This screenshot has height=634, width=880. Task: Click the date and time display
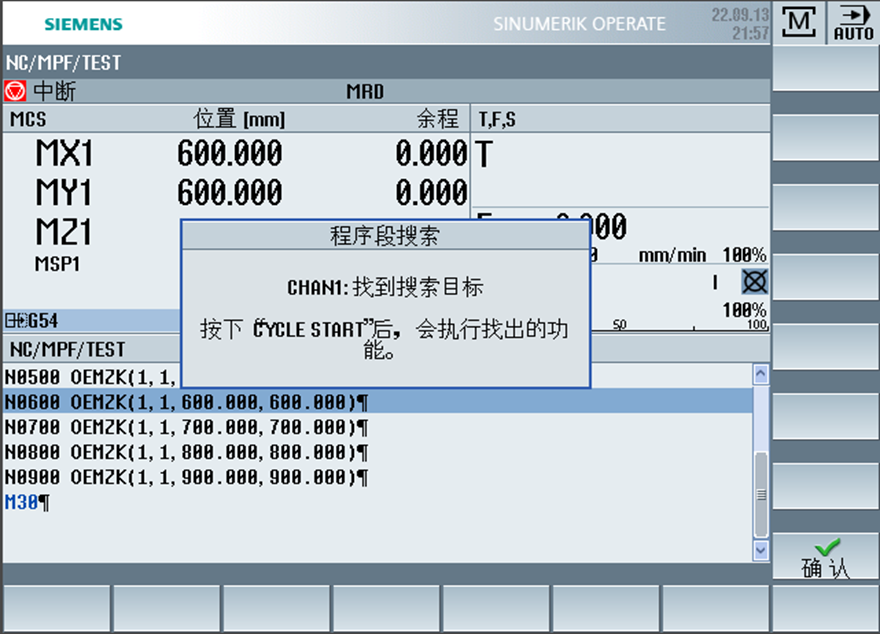click(x=740, y=24)
